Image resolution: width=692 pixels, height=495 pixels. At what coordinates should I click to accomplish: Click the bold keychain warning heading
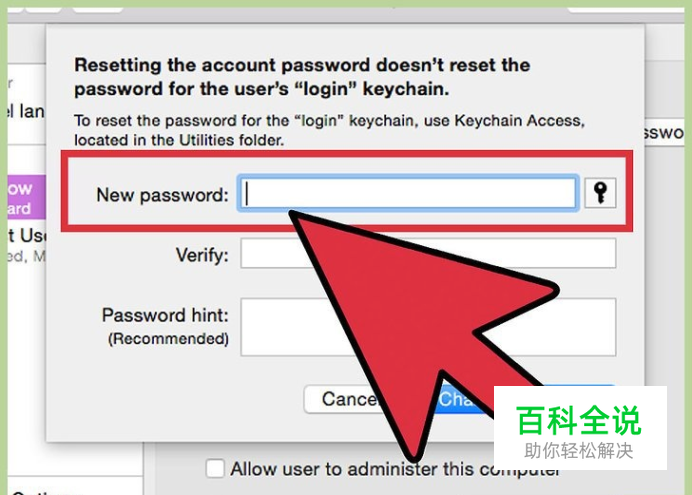click(302, 77)
